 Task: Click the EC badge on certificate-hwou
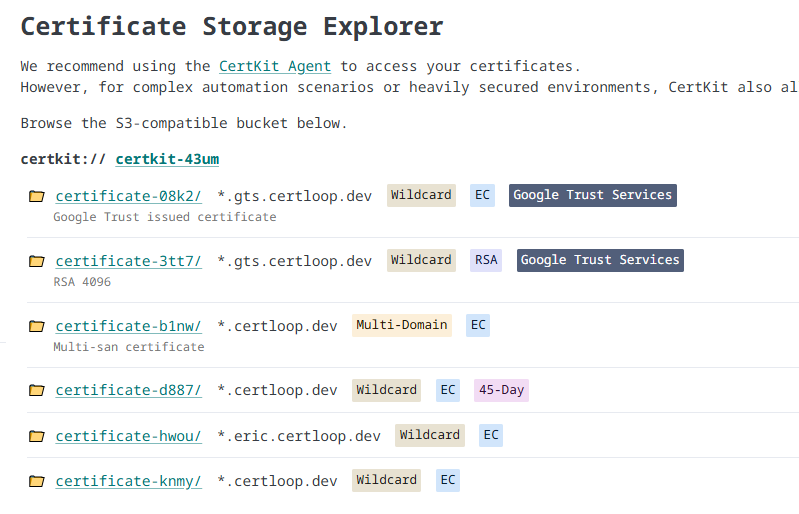[491, 435]
